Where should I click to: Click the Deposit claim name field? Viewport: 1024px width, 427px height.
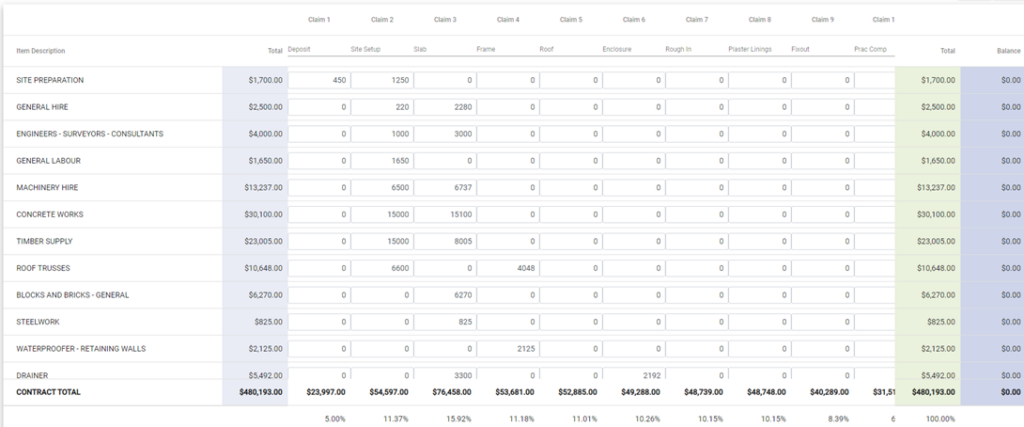coord(318,49)
